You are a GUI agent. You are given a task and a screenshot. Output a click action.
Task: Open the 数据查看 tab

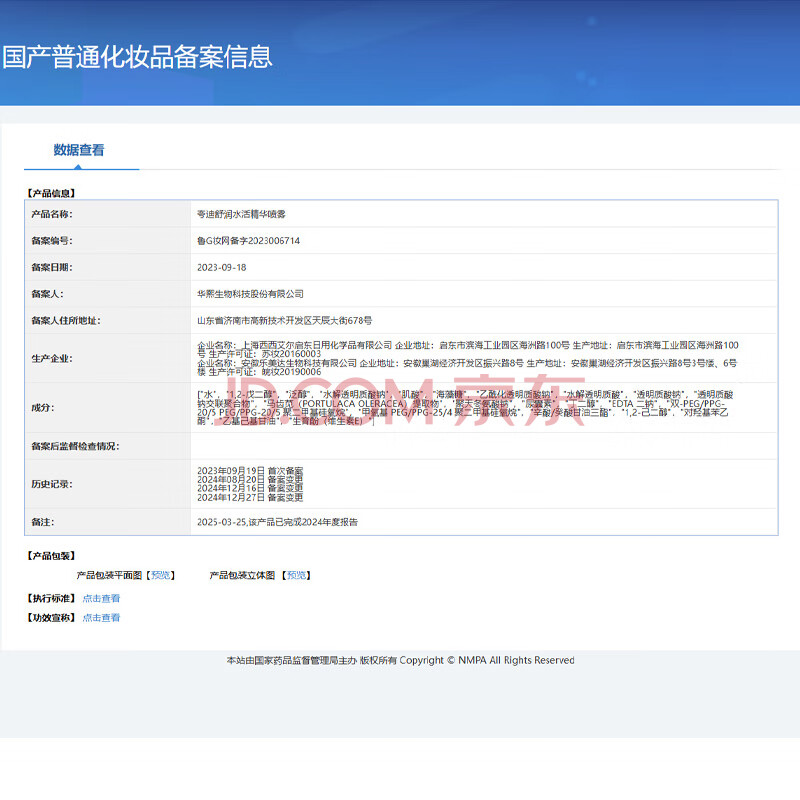79,150
